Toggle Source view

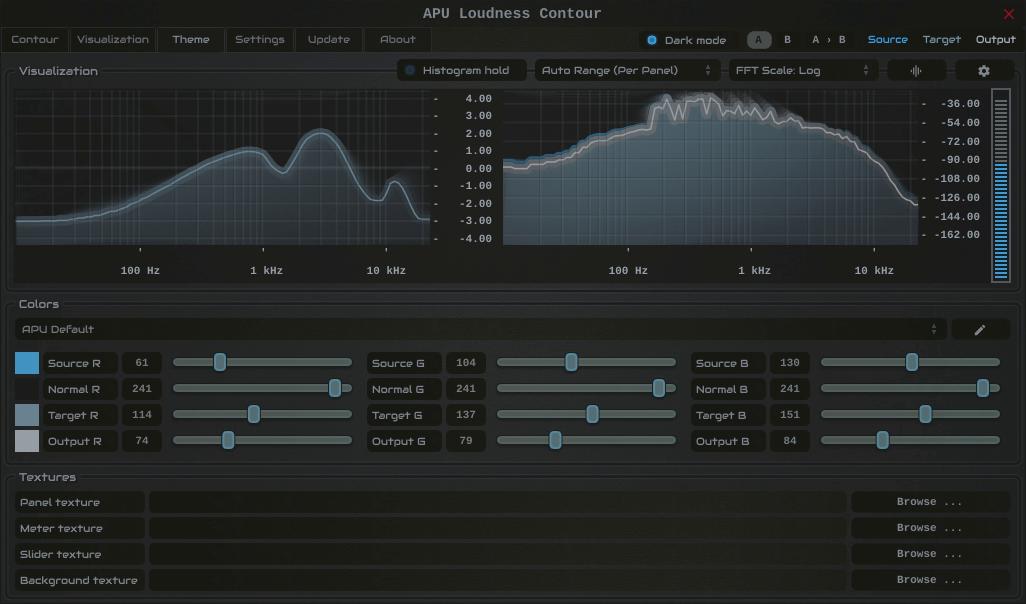click(x=887, y=40)
